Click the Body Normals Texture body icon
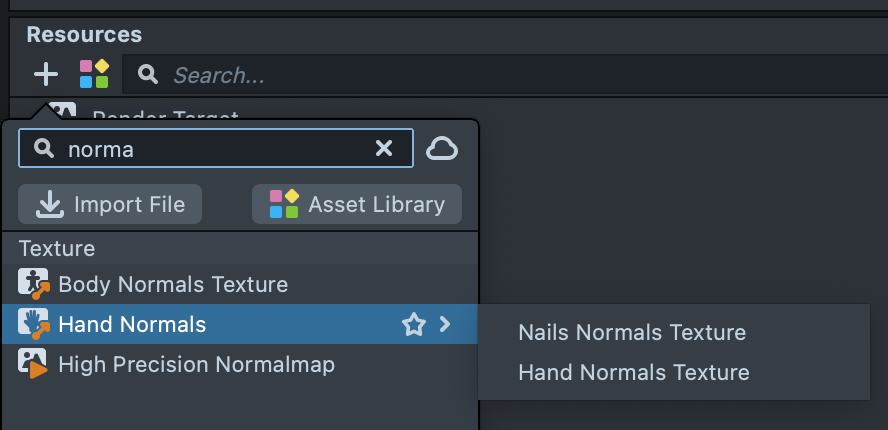Image resolution: width=888 pixels, height=430 pixels. tap(34, 285)
